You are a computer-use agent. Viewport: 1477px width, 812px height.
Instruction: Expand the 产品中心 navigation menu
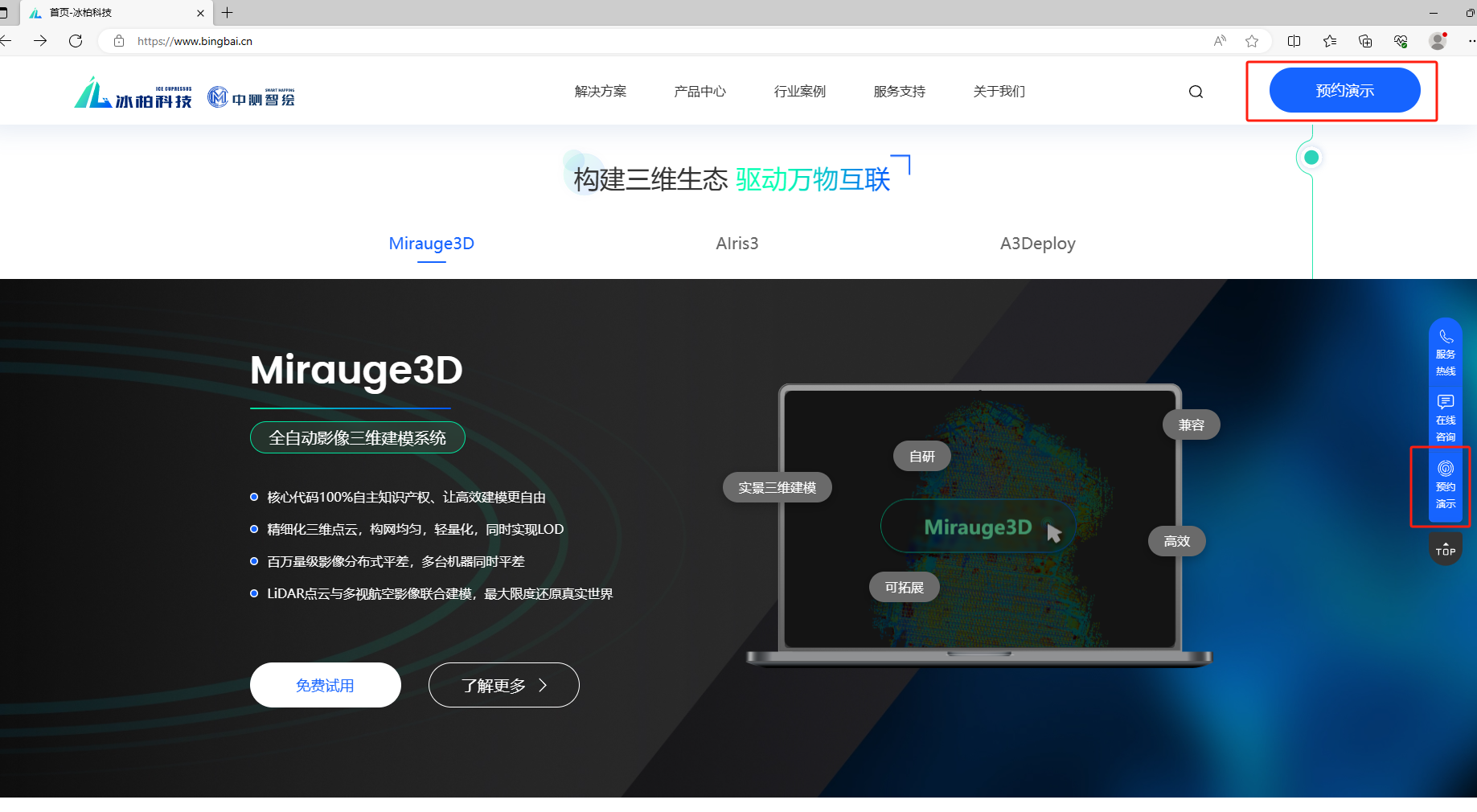(700, 92)
